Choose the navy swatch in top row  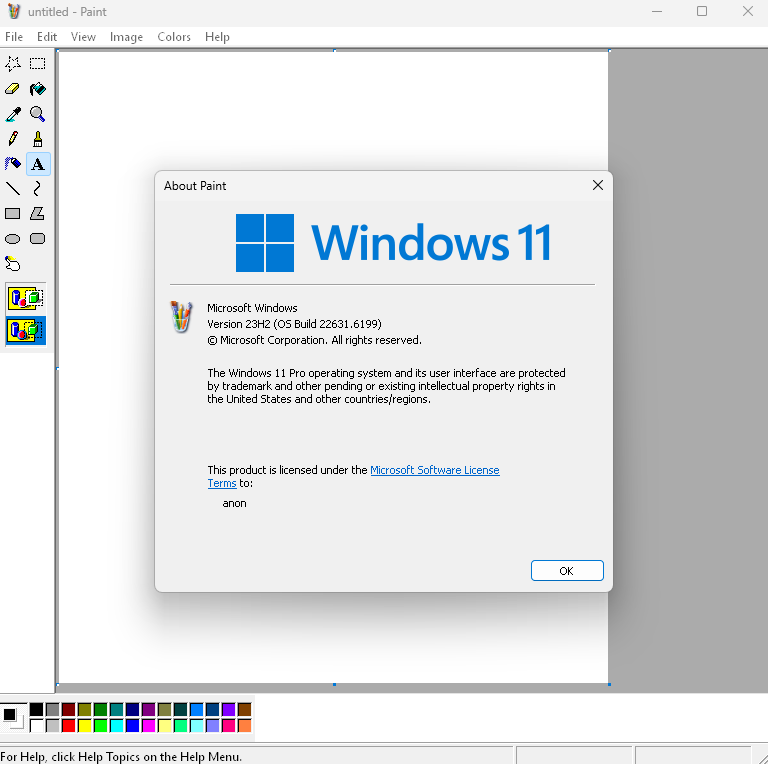click(132, 709)
